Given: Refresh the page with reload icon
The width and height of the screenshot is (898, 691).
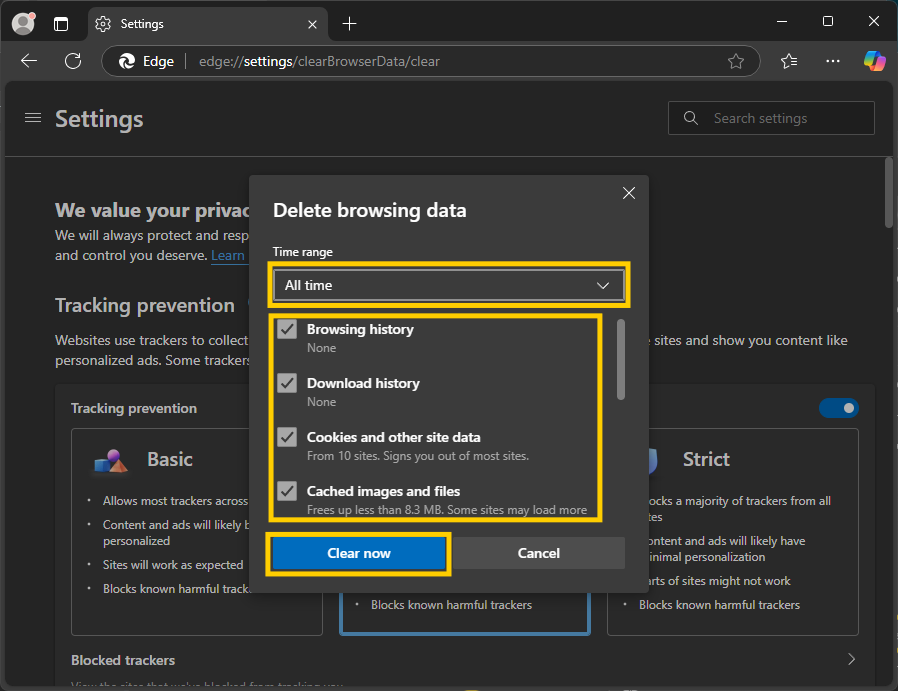Looking at the screenshot, I should pos(73,61).
